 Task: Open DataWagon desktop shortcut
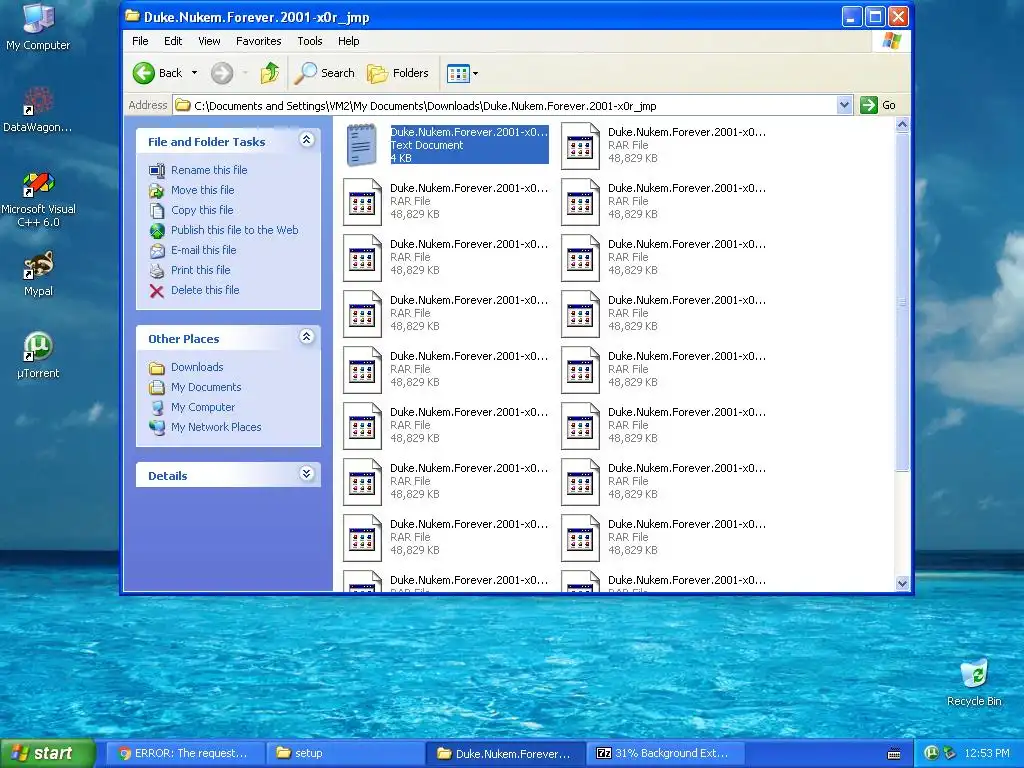click(x=38, y=109)
